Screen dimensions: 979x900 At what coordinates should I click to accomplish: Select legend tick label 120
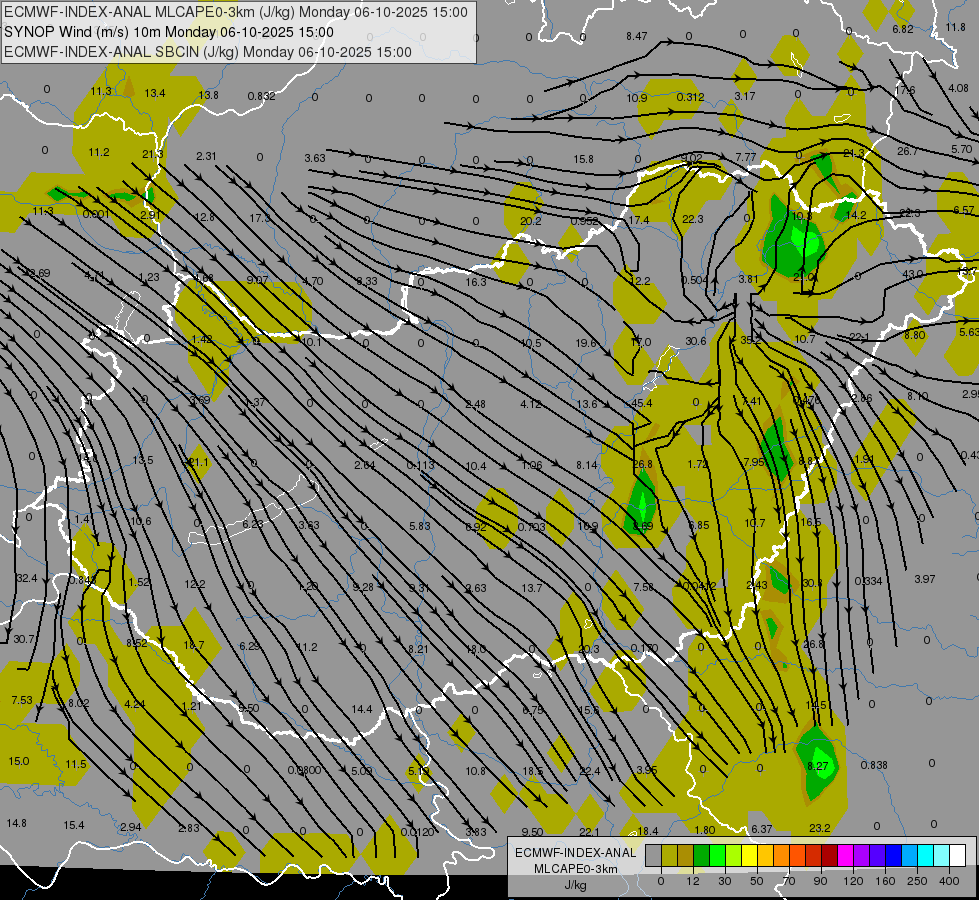853,881
